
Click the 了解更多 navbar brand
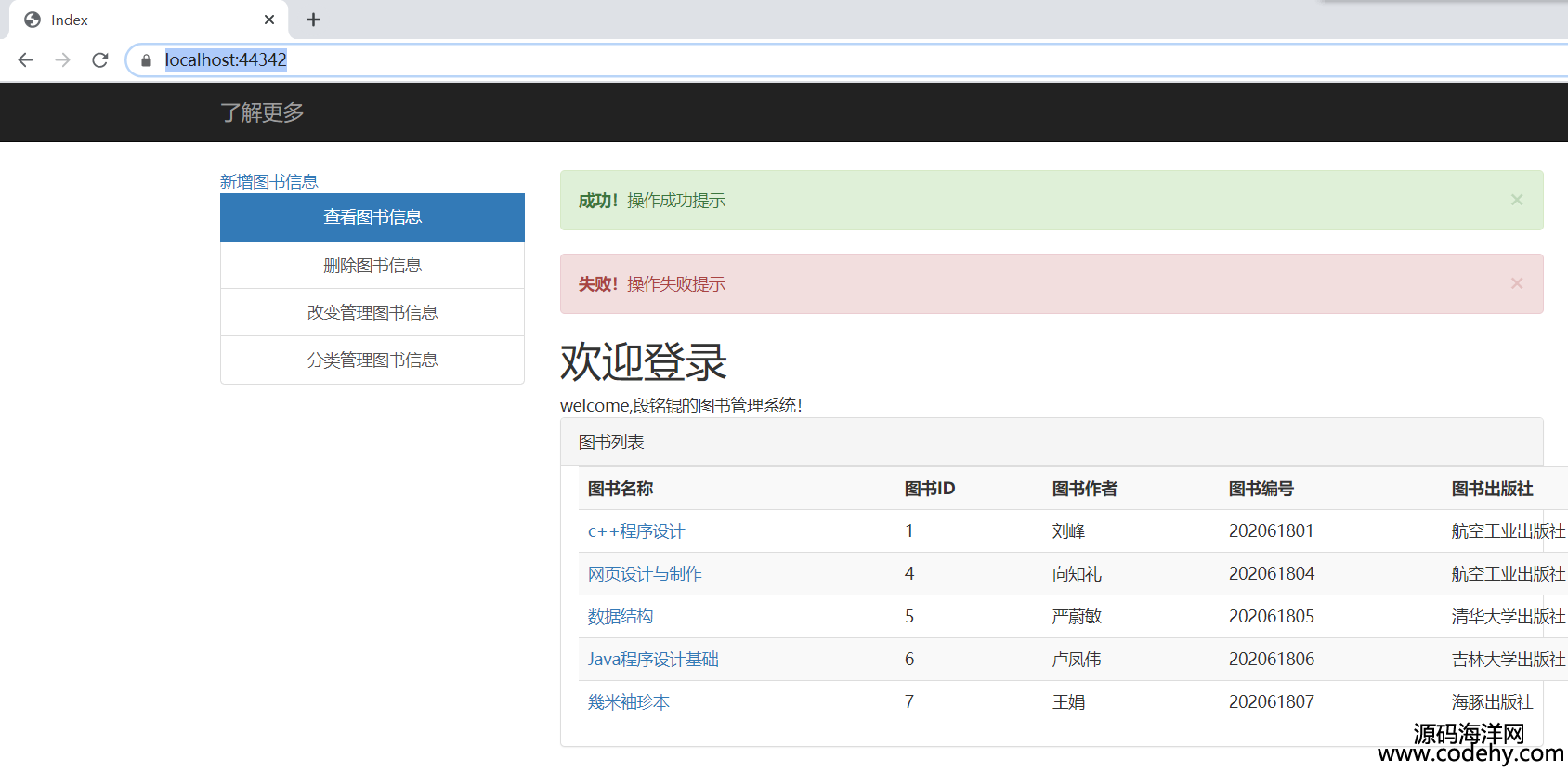(262, 112)
